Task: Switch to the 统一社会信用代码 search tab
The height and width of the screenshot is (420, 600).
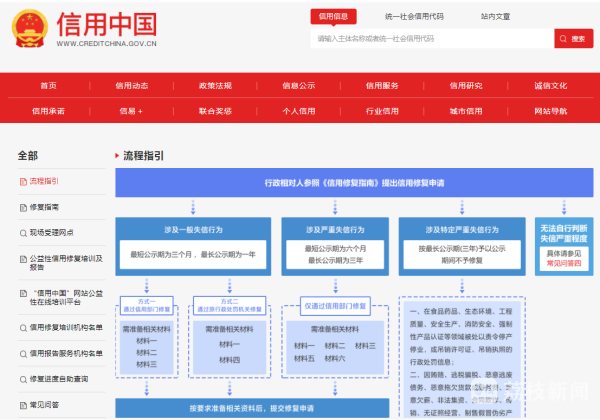Action: (x=413, y=16)
